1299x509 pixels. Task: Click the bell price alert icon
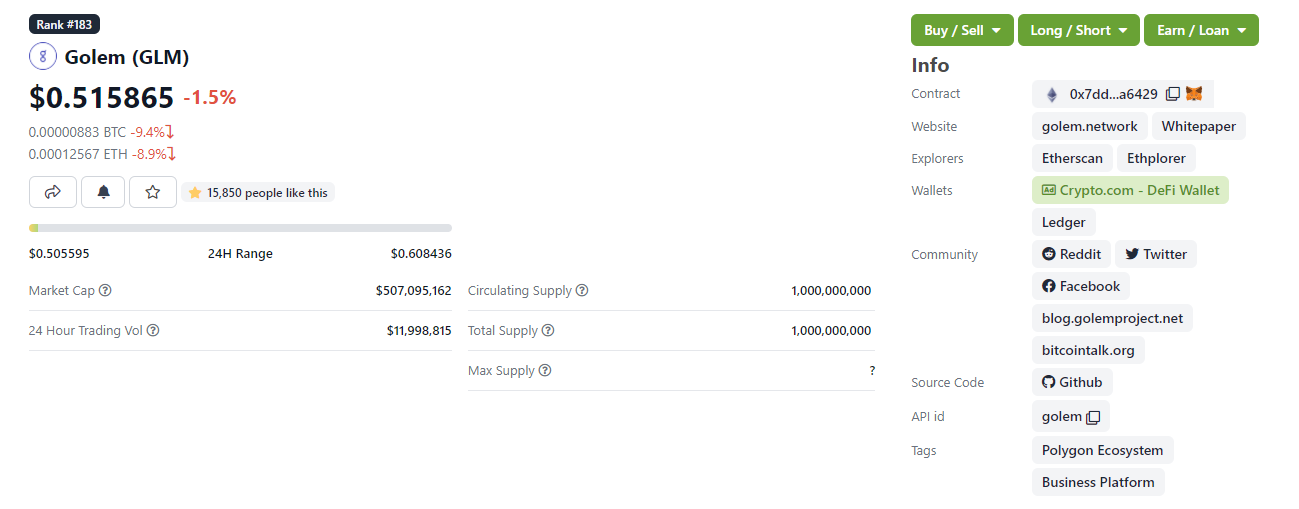(103, 192)
